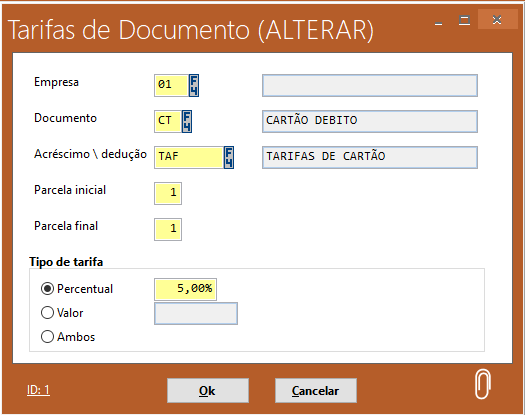Click the Cancelar button
525x415 pixels.
316,391
